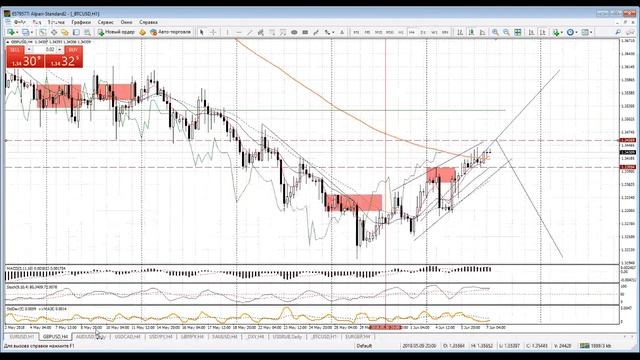
Task: Switch to the _DXY,H4 chart tab
Action: point(255,337)
